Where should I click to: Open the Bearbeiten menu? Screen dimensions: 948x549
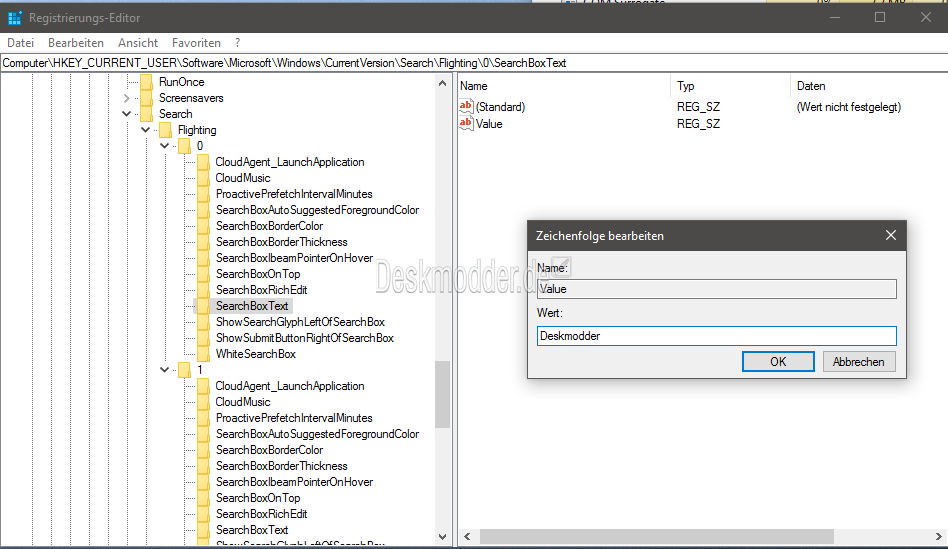76,43
